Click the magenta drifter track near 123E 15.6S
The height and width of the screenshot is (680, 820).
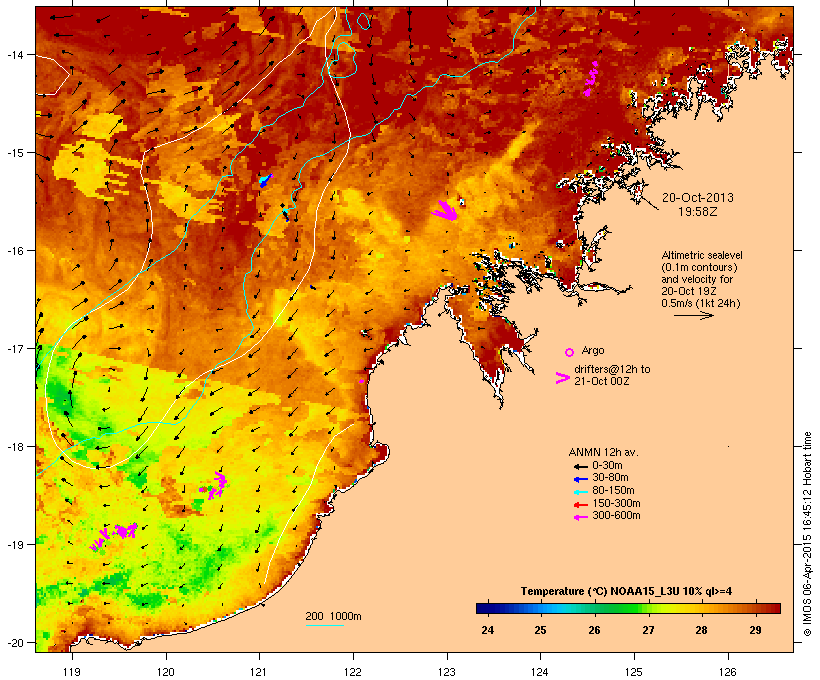coord(445,210)
